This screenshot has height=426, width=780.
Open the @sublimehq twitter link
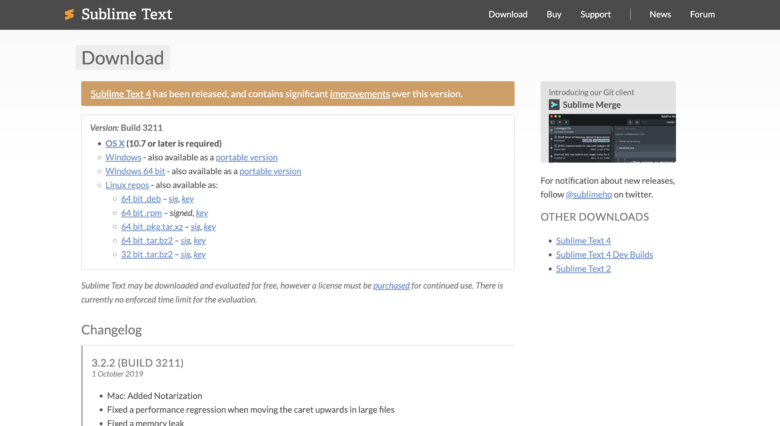tap(588, 195)
